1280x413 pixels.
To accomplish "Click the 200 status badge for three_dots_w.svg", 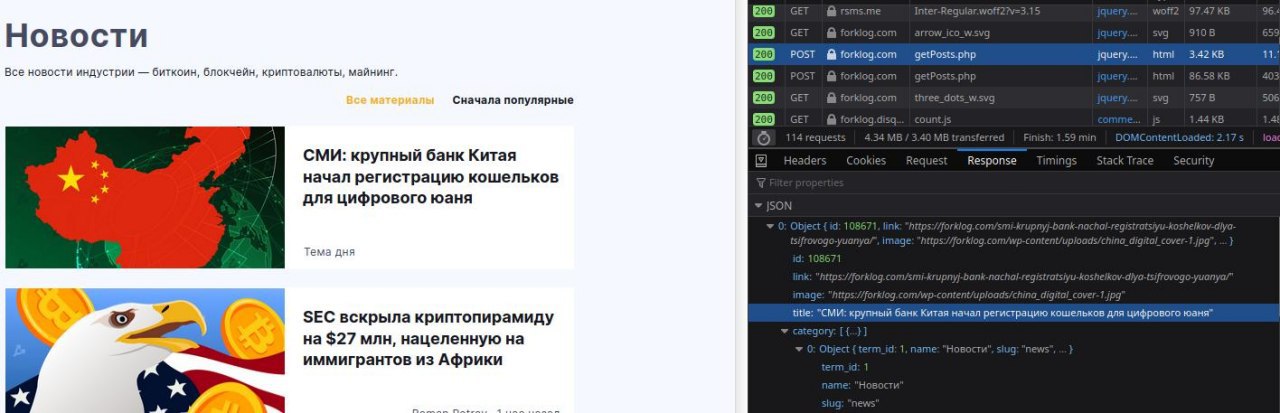I will coord(764,98).
